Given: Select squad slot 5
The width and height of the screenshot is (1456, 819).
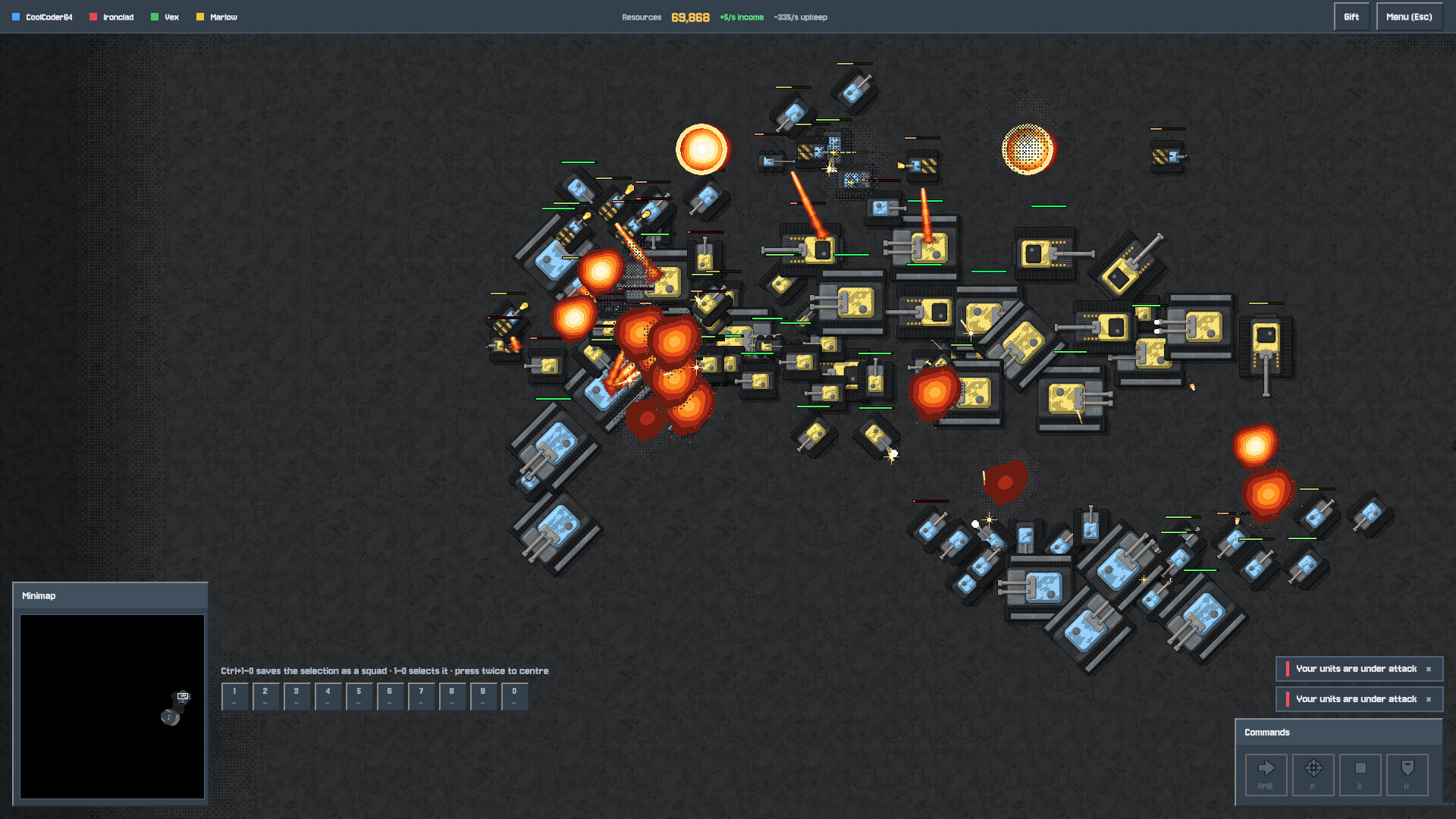Looking at the screenshot, I should click(x=359, y=696).
